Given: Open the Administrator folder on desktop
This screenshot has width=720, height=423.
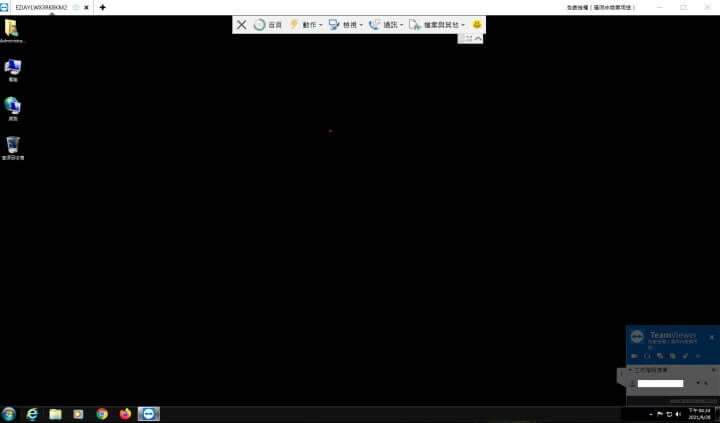Looking at the screenshot, I should [x=12, y=31].
